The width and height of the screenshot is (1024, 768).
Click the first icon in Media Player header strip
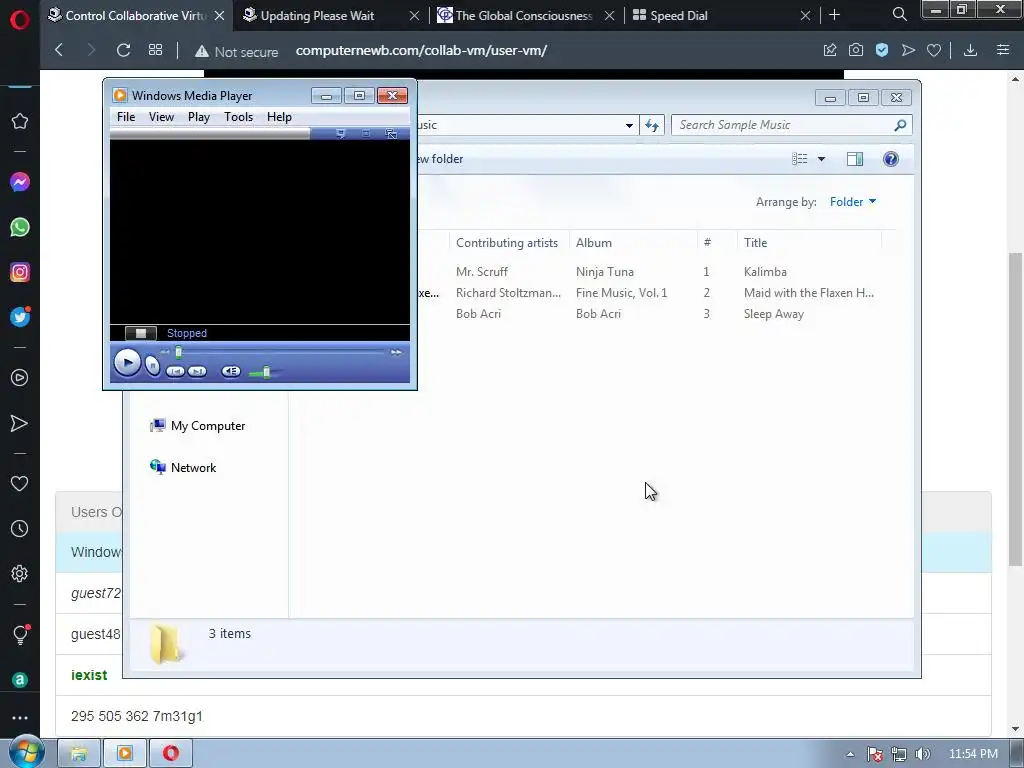click(x=340, y=134)
